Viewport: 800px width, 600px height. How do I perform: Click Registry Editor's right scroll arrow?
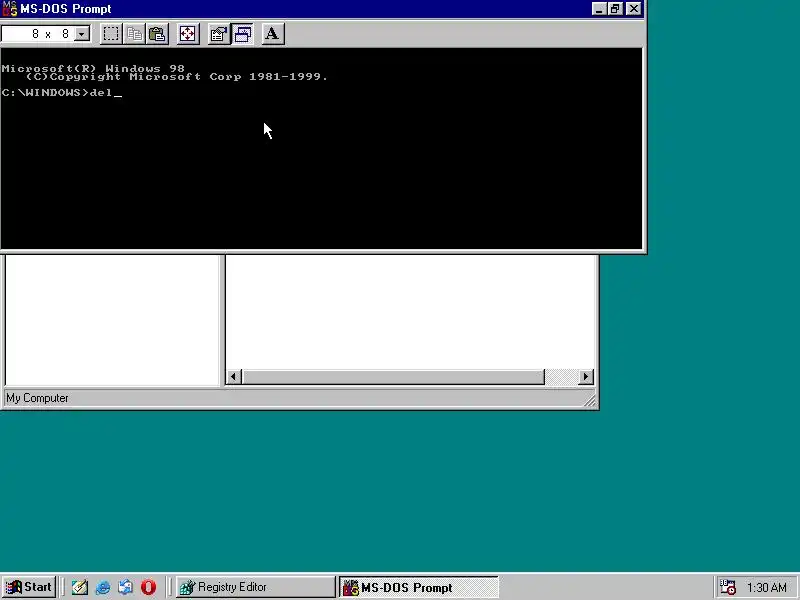point(586,377)
